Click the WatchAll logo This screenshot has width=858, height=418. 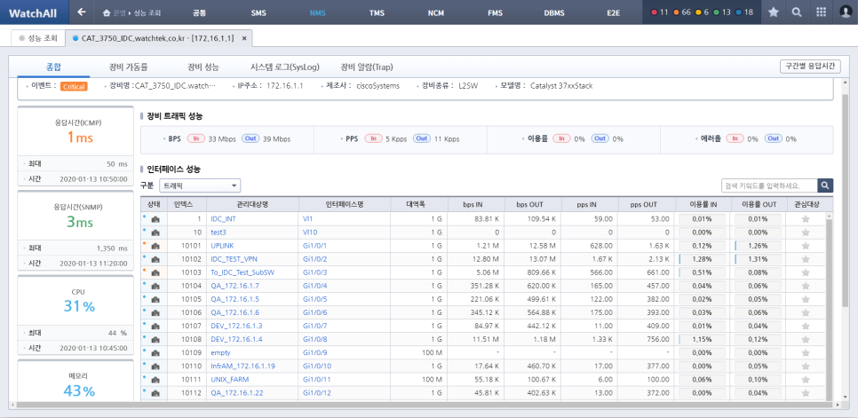click(x=34, y=12)
